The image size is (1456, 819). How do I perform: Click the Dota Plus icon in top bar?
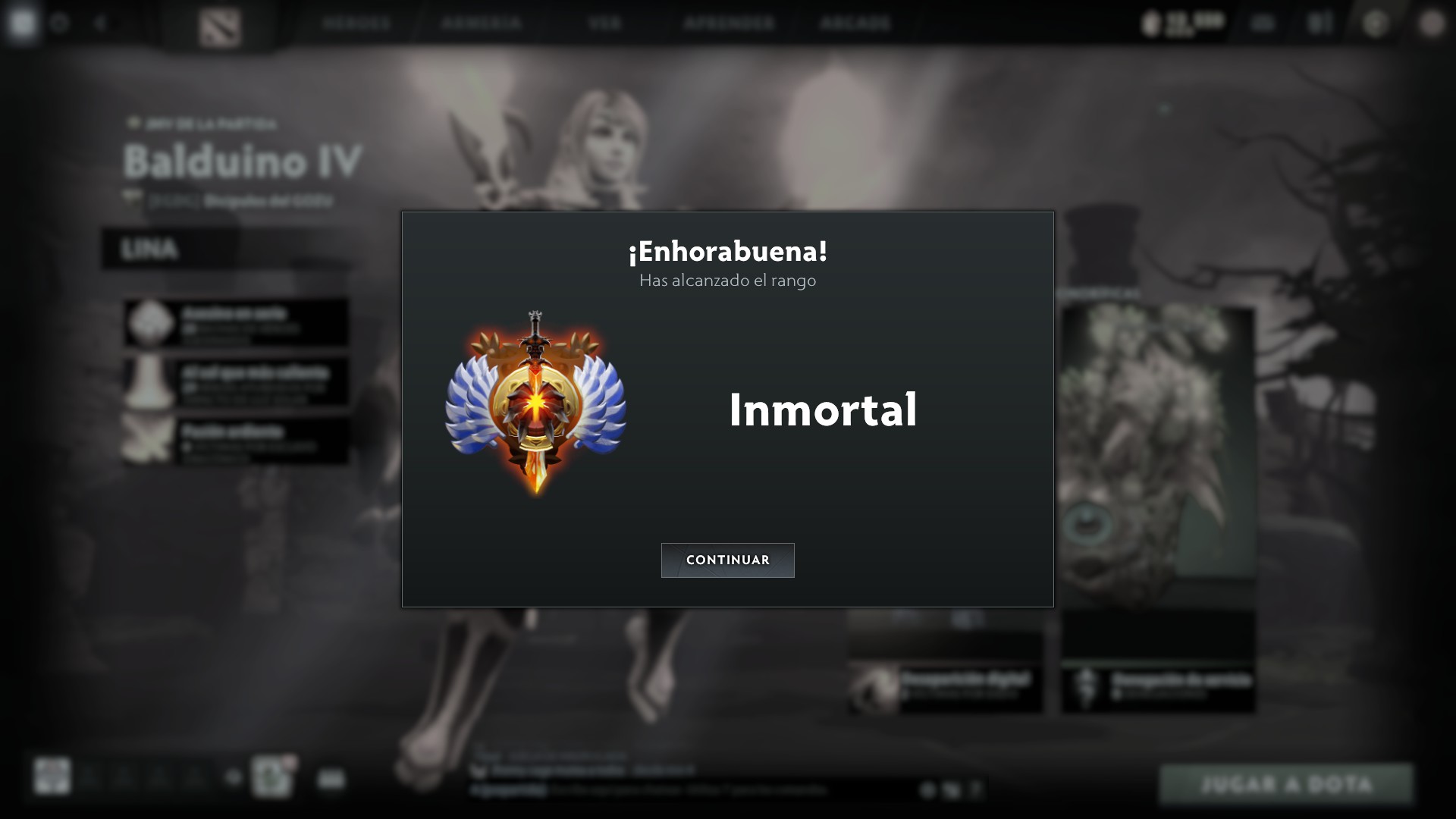[1375, 24]
